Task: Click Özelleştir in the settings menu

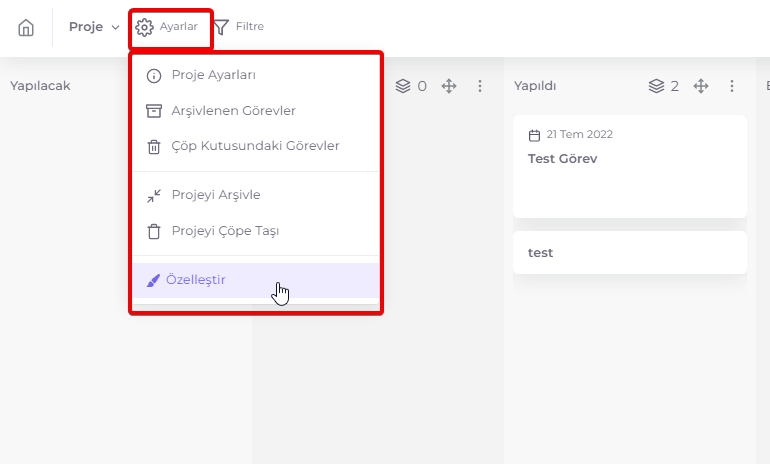Action: coord(255,280)
